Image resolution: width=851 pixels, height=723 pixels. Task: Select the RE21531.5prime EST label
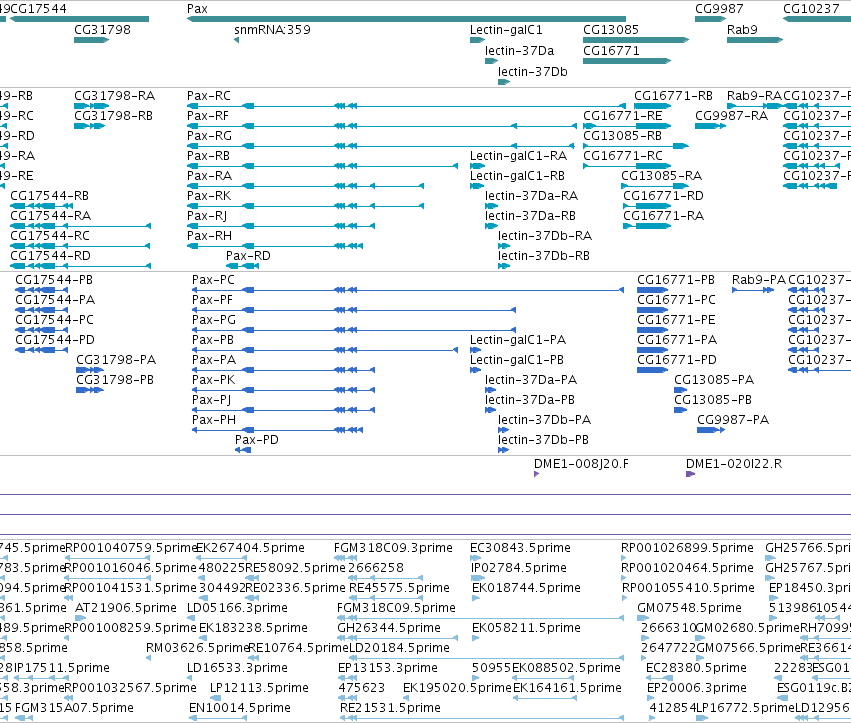click(390, 708)
